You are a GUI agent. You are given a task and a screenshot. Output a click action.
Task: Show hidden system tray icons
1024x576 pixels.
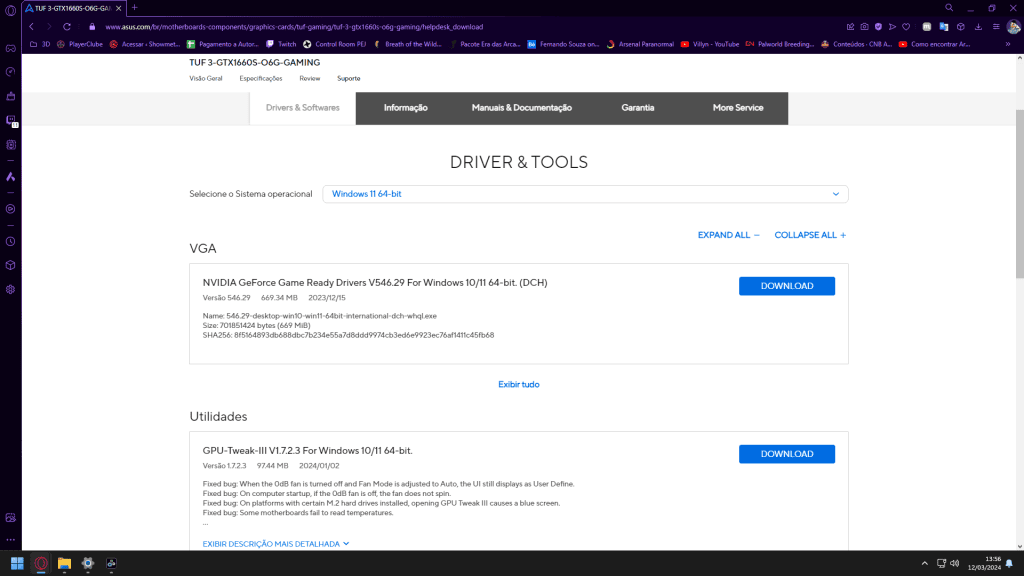point(924,564)
